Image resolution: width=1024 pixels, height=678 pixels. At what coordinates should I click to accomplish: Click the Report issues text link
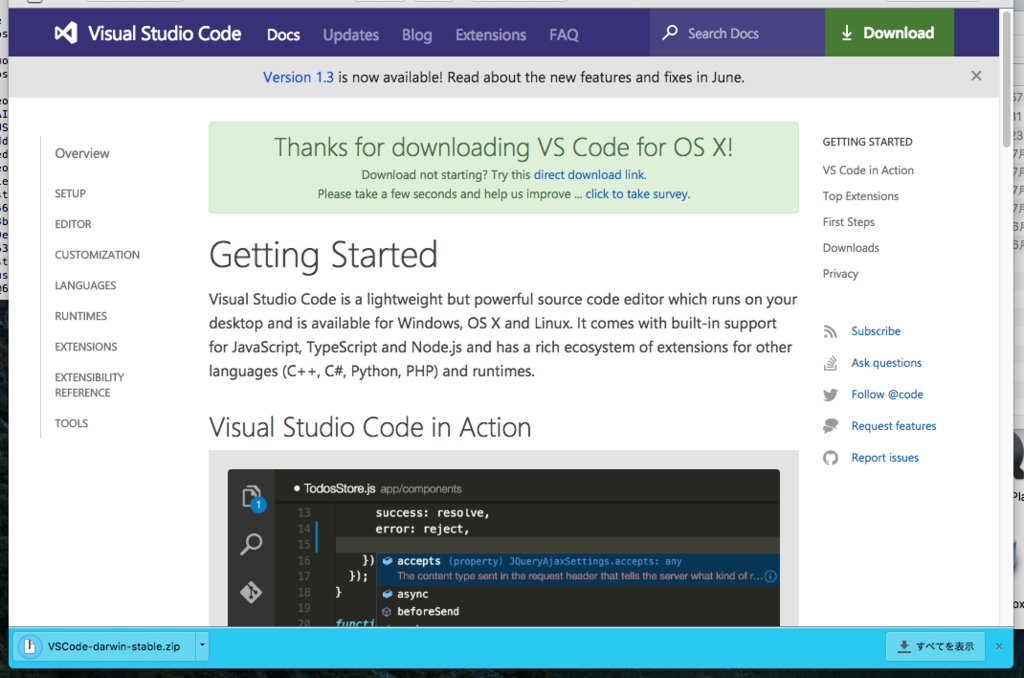coord(884,458)
